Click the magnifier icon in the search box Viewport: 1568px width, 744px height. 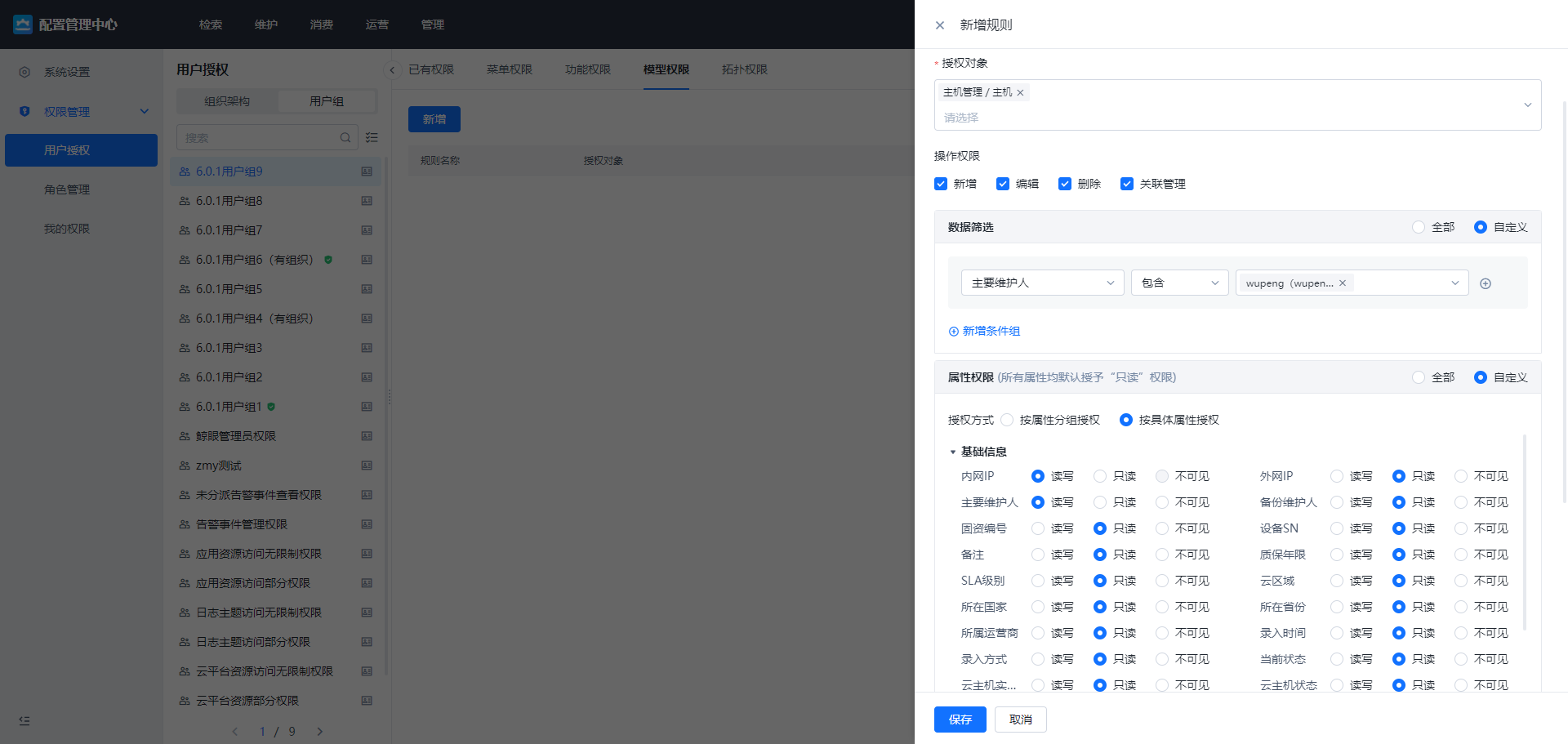click(346, 137)
